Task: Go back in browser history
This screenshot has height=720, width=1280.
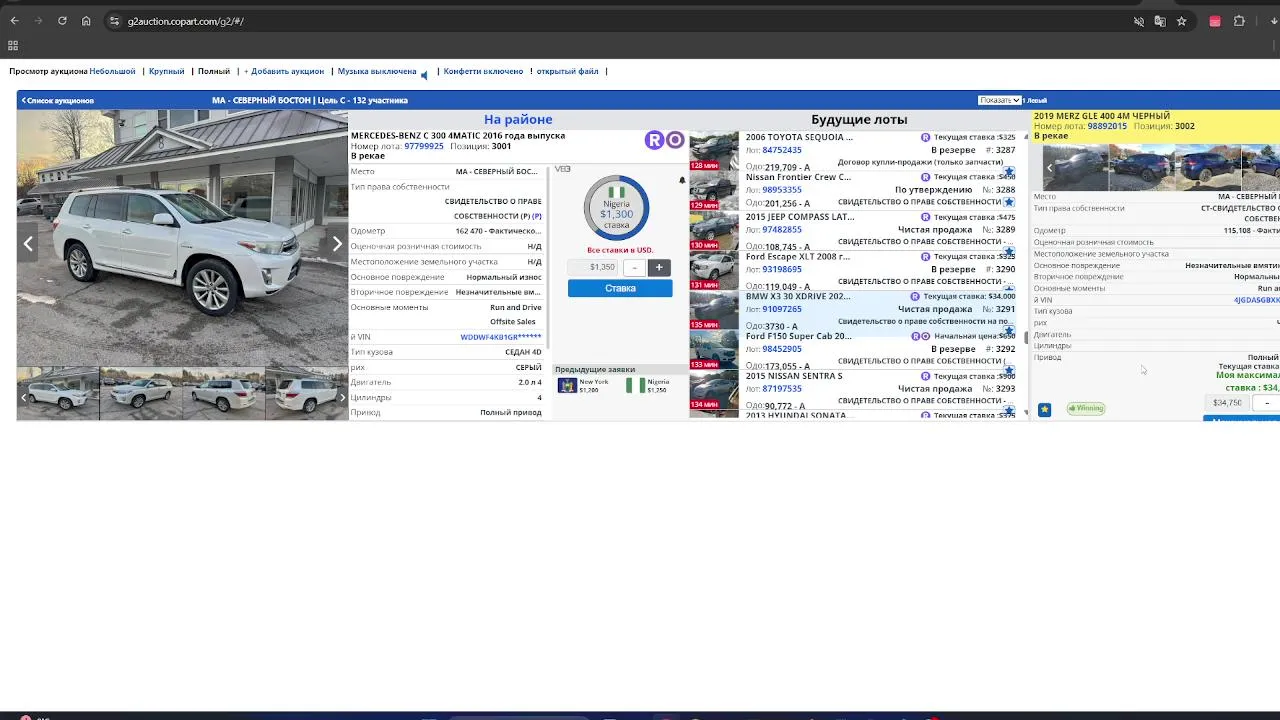Action: 14,21
